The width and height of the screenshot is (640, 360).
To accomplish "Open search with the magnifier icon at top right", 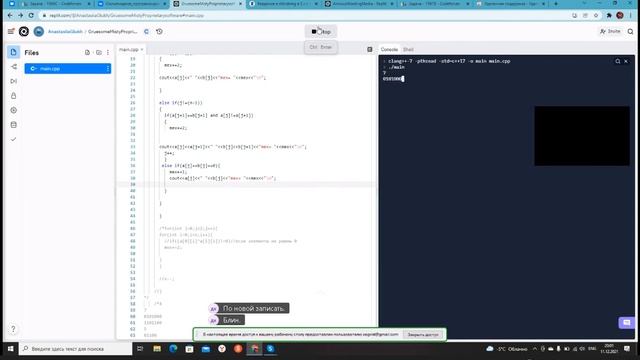I will [631, 31].
